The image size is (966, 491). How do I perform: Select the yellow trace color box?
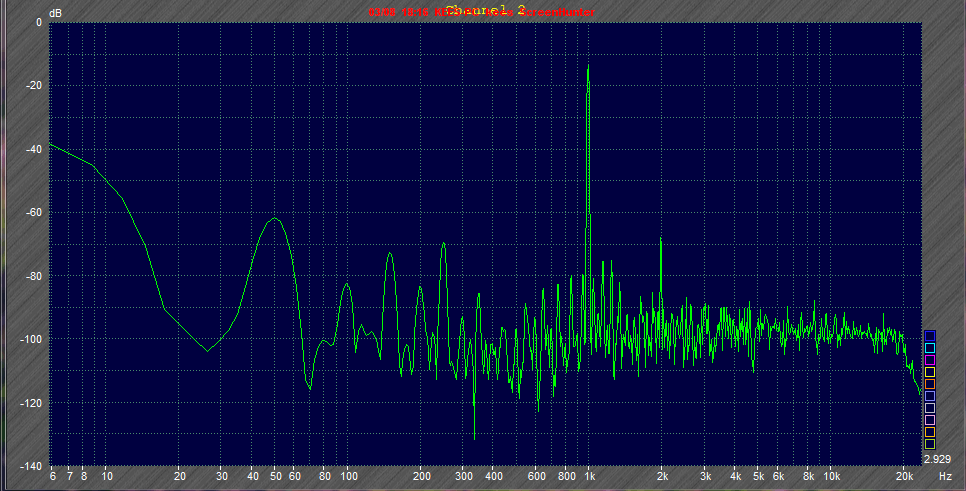(x=930, y=372)
